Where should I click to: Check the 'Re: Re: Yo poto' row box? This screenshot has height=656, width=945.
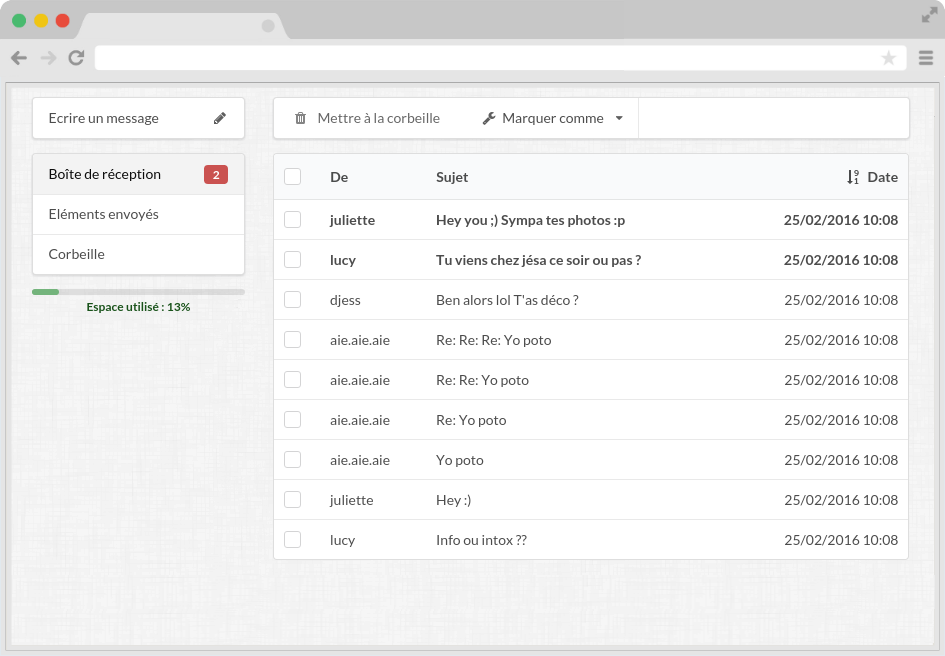(x=292, y=379)
